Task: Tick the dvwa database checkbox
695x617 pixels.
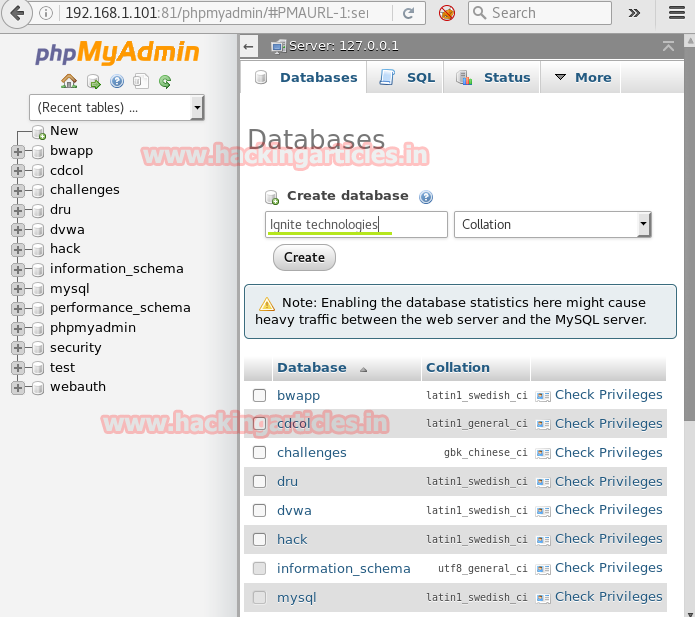Action: [x=259, y=511]
